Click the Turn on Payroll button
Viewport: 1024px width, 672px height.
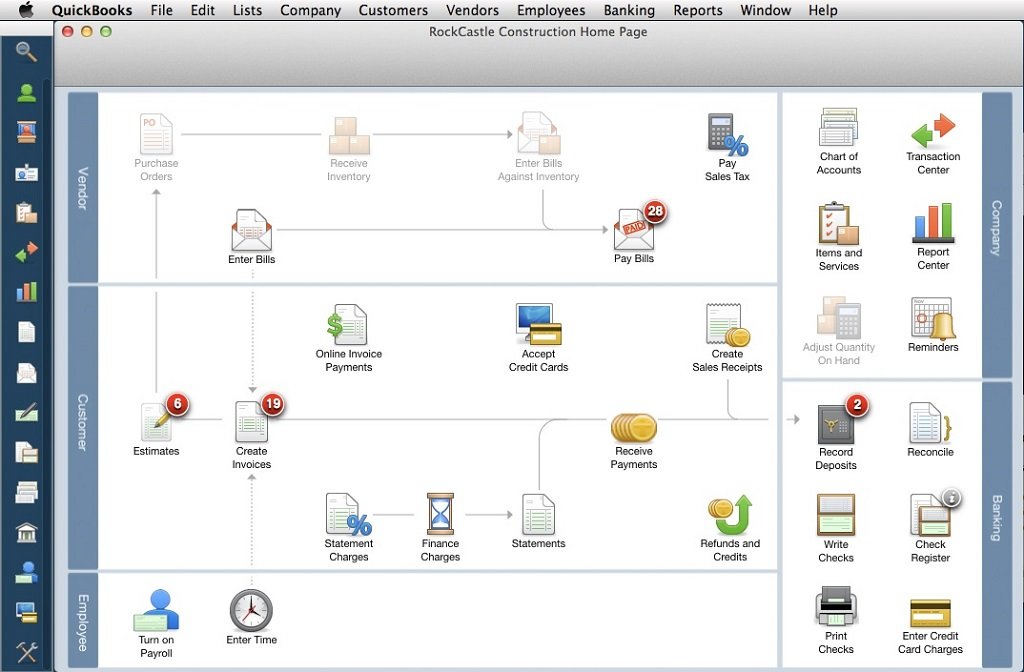pos(156,610)
